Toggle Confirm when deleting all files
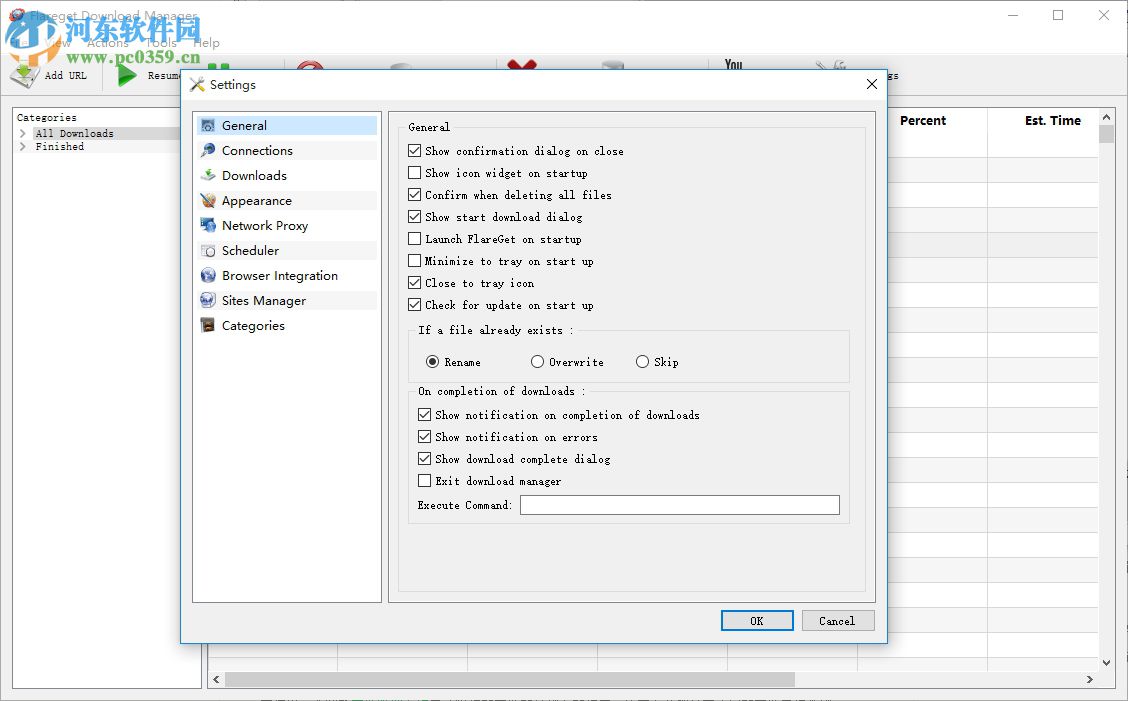Viewport: 1128px width, 701px height. [414, 194]
